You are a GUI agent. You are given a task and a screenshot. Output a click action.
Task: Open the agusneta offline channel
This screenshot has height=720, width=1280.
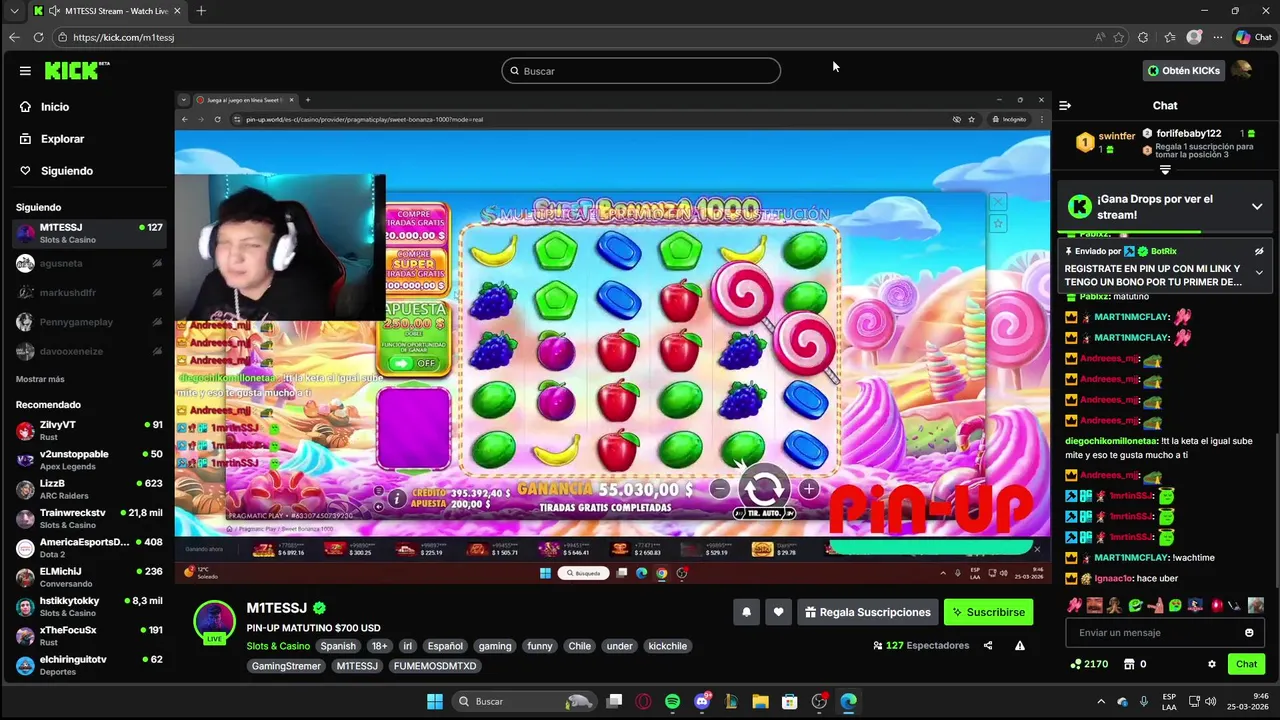tap(88, 263)
